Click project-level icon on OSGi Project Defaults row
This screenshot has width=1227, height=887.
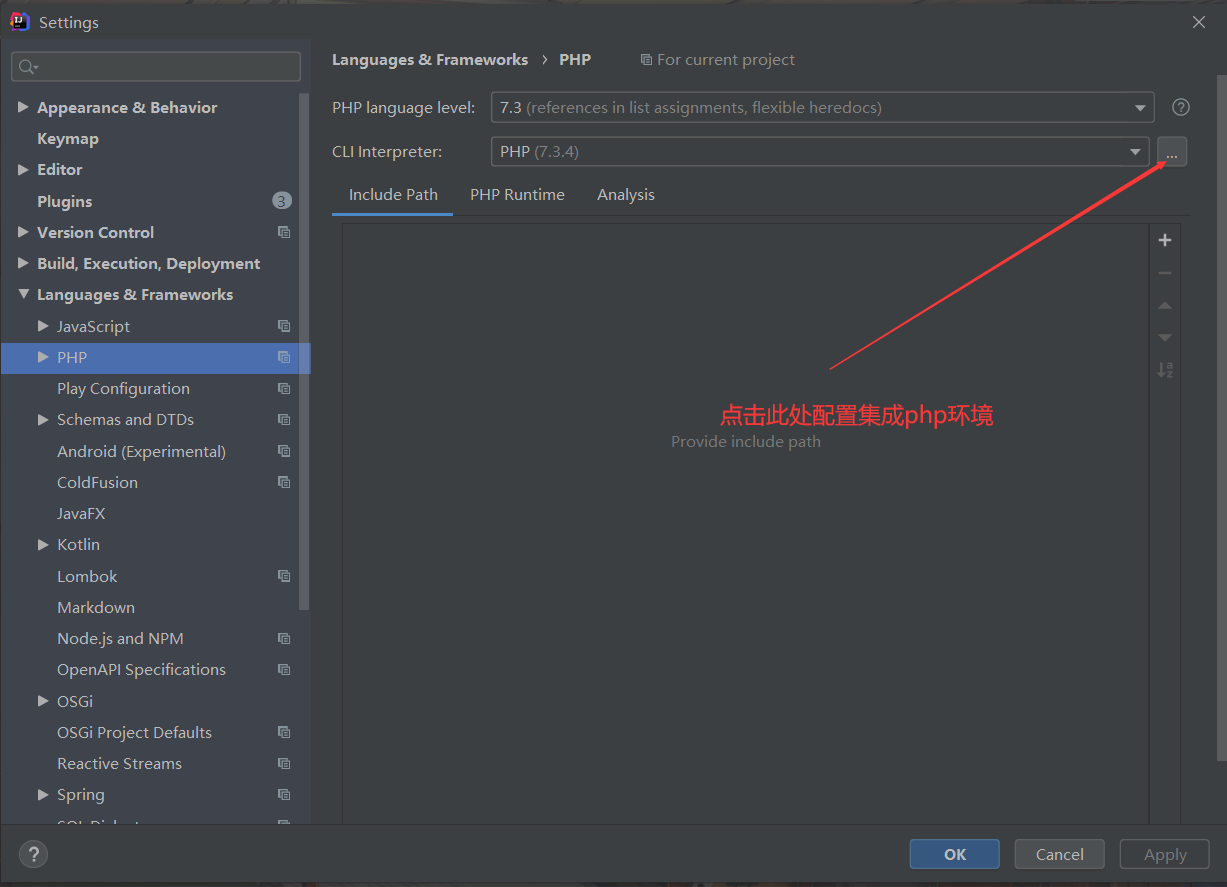click(x=284, y=732)
